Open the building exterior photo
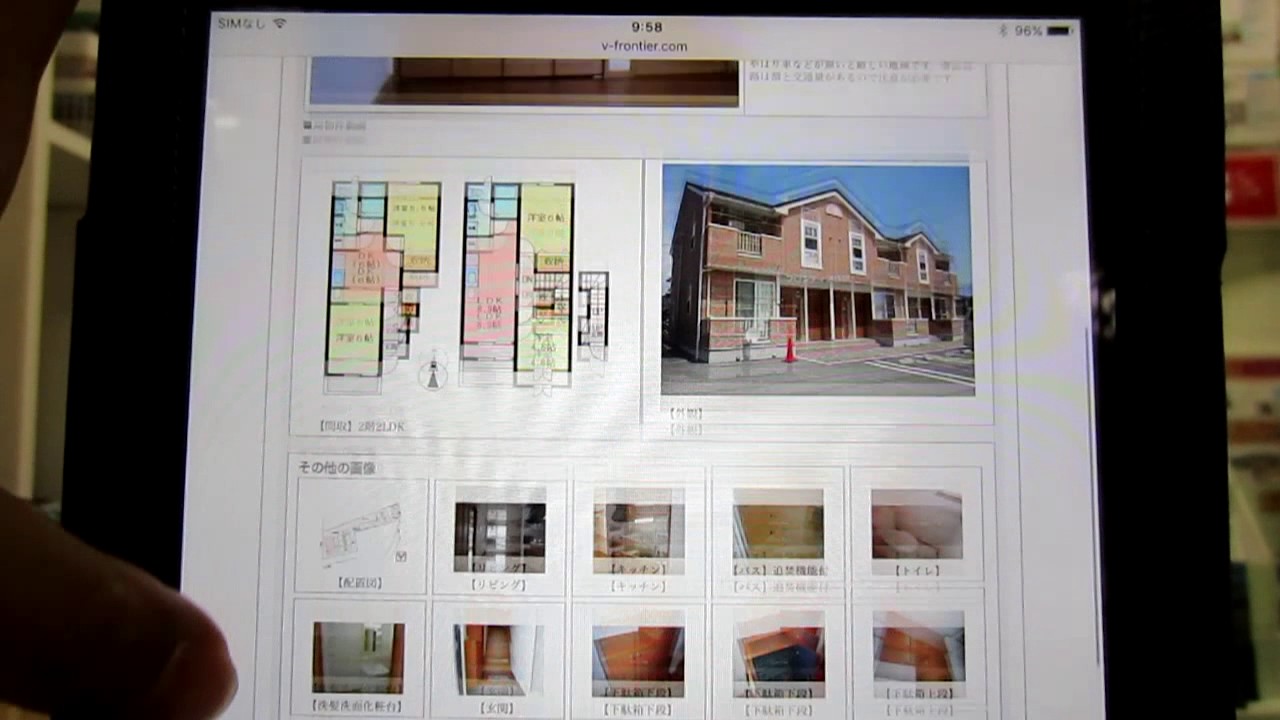The image size is (1280, 720). pyautogui.click(x=817, y=280)
